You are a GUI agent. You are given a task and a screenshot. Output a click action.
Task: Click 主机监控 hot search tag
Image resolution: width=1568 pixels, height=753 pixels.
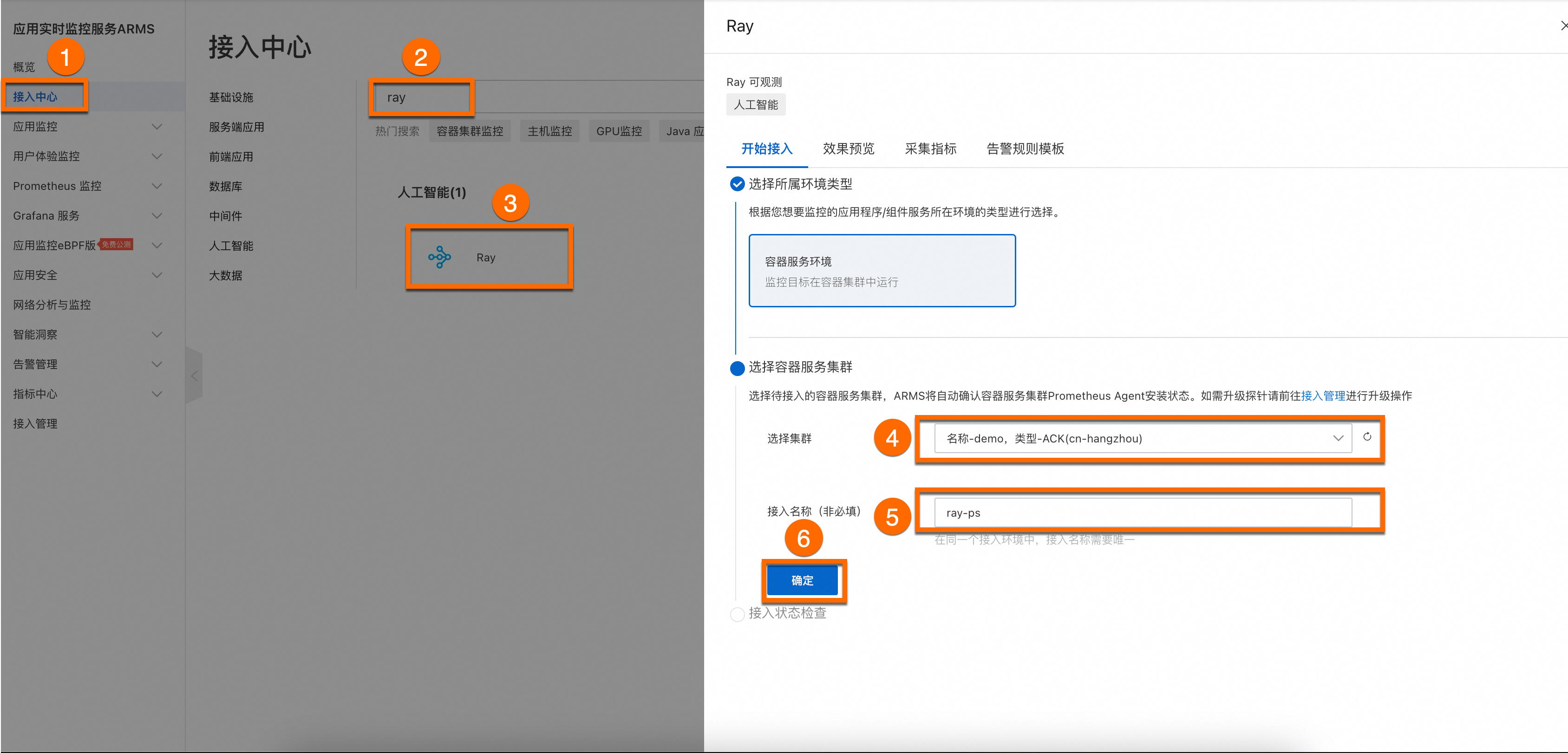tap(549, 131)
